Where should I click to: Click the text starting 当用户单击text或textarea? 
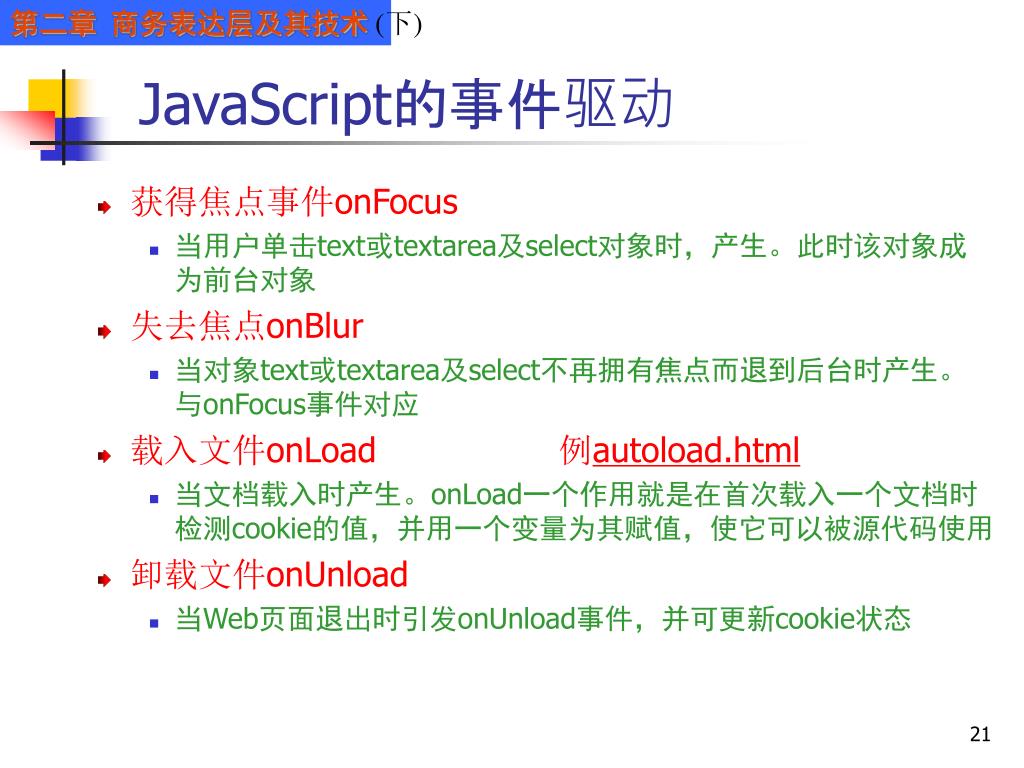(x=571, y=247)
